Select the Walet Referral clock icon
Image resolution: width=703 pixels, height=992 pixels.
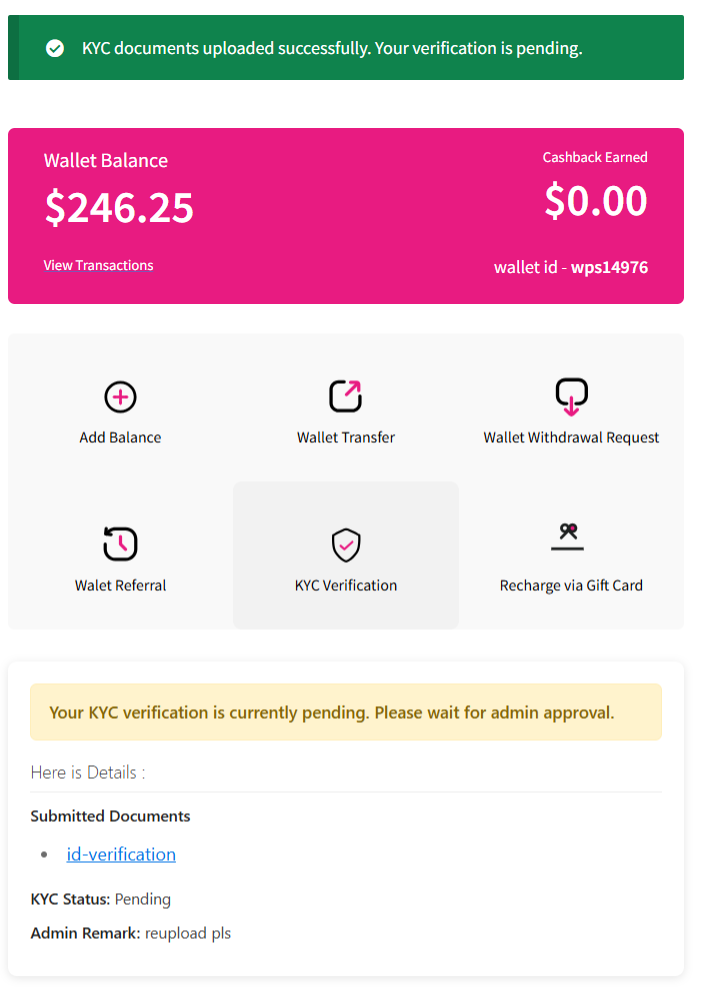(x=120, y=543)
